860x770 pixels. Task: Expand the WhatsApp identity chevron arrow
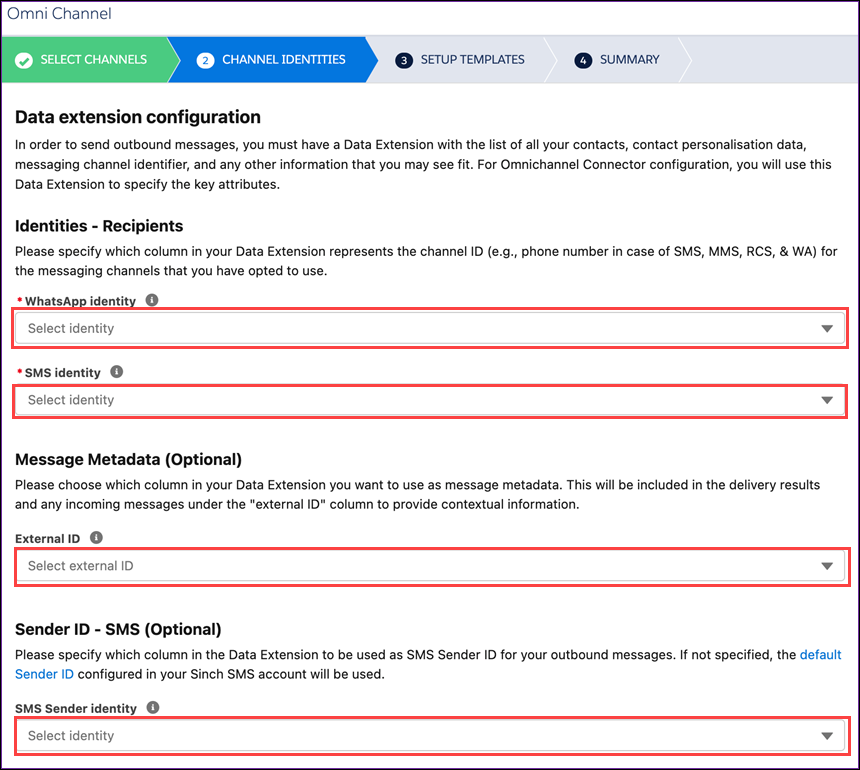(x=827, y=328)
